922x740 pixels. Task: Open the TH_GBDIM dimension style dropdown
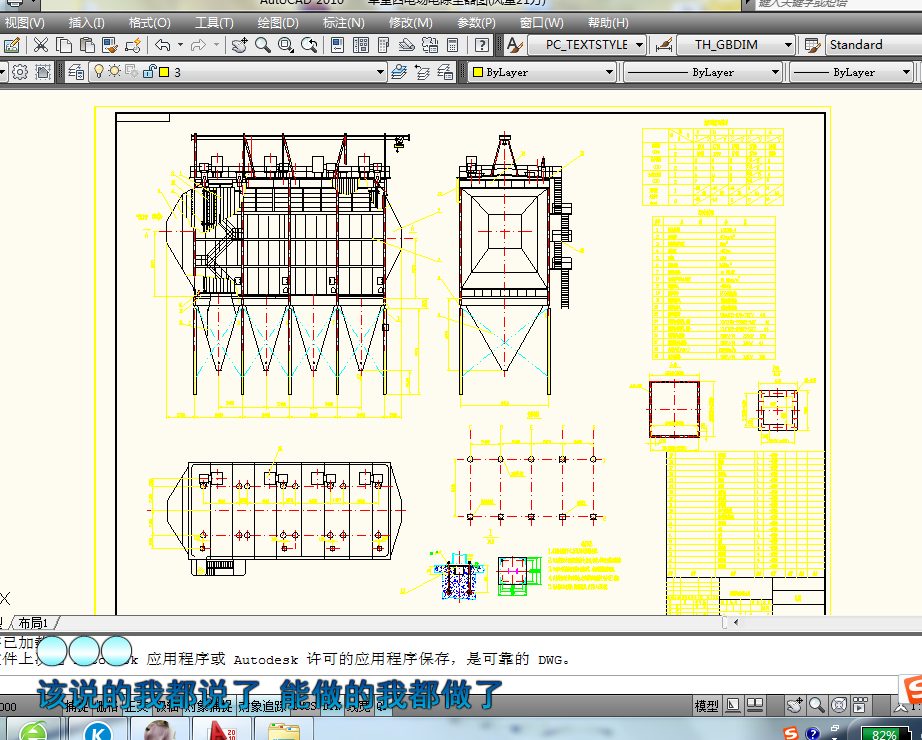pyautogui.click(x=788, y=45)
